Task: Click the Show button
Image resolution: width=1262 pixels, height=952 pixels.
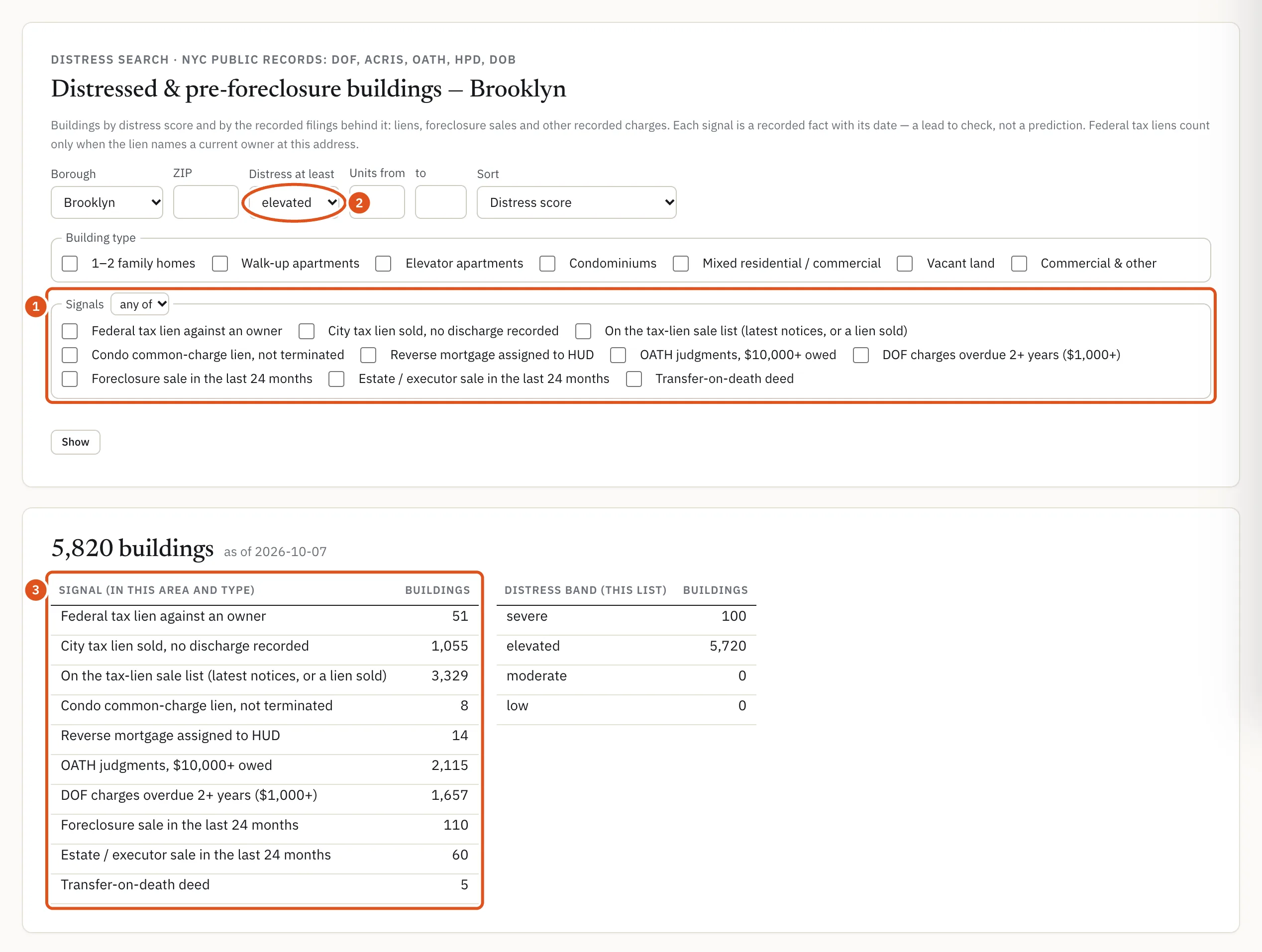Action: pyautogui.click(x=75, y=442)
